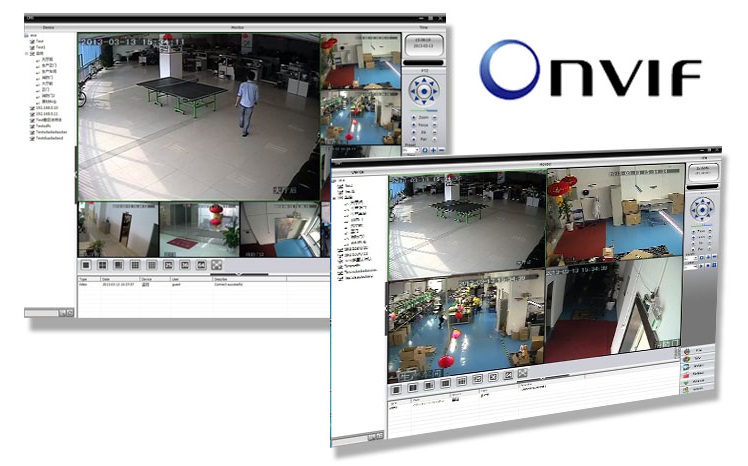Click PTZ direction pad center in back window
The image size is (748, 466).
(425, 91)
